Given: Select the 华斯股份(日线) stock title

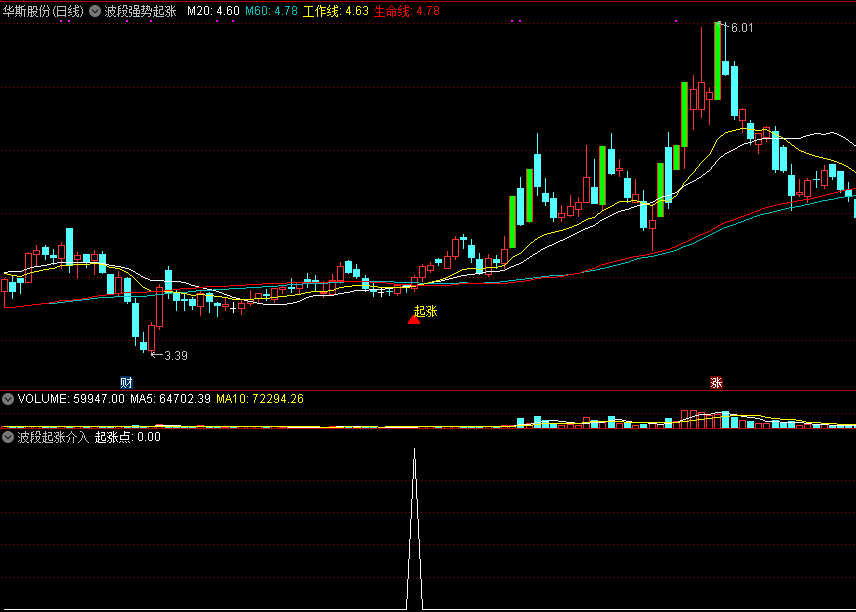Looking at the screenshot, I should pyautogui.click(x=43, y=11).
